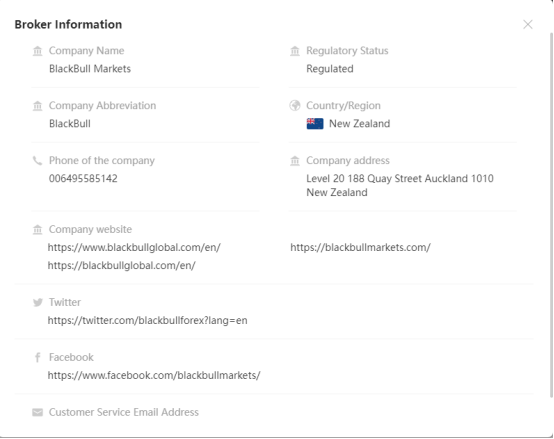Click the bank icon beside Company website
This screenshot has height=439, width=554.
pos(37,230)
